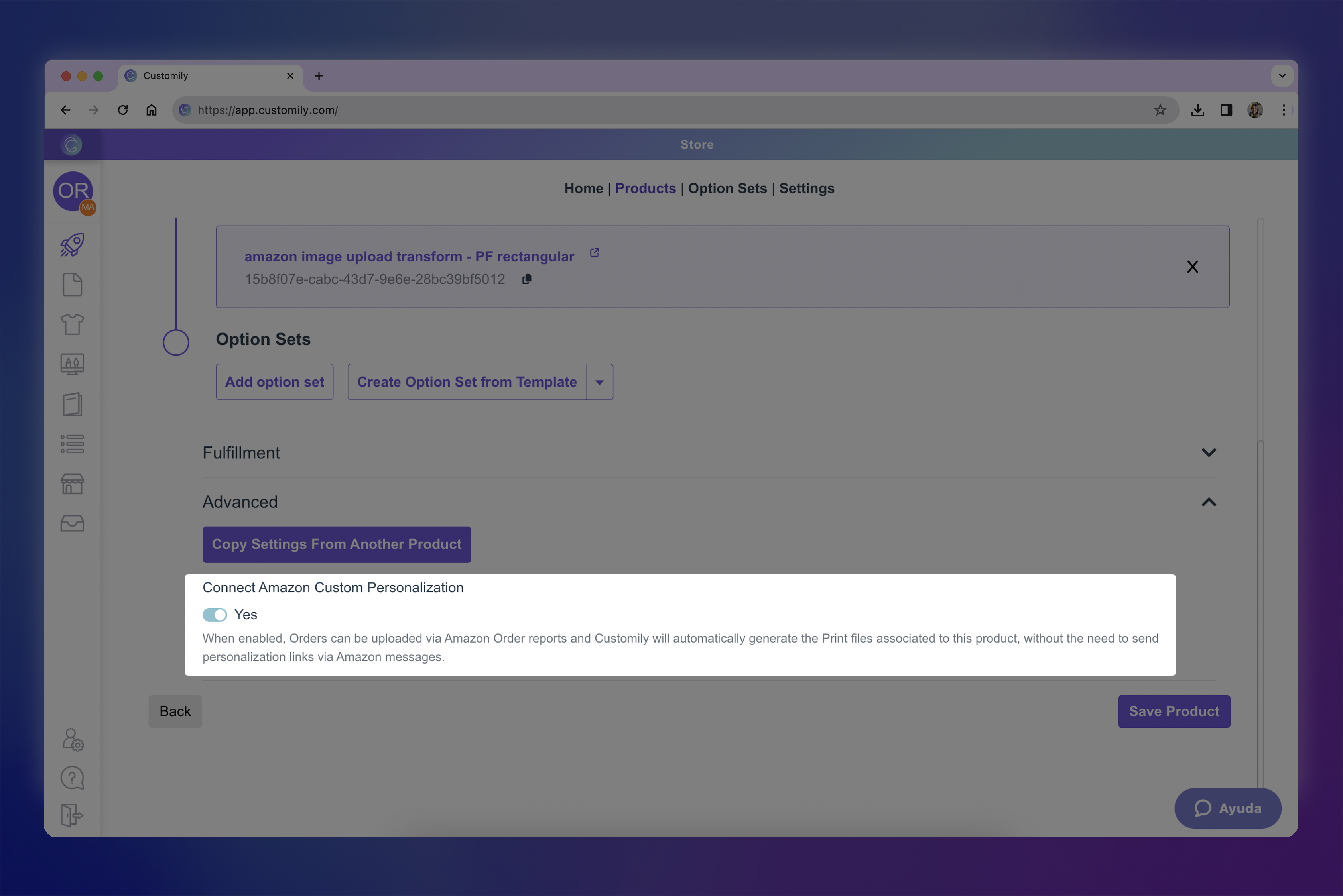This screenshot has height=896, width=1343.
Task: Open the inbox tray sidebar icon
Action: pos(72,523)
